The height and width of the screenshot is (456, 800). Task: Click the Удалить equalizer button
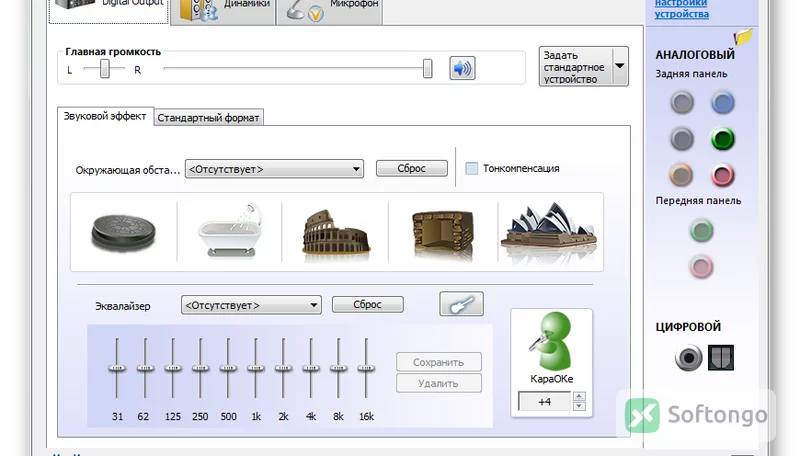(439, 383)
